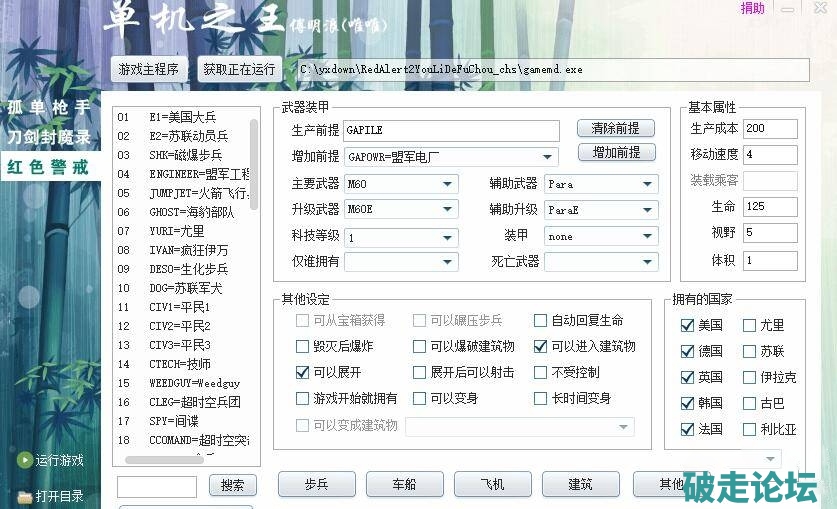Select the 刀剑封魔录 sidebar tab
This screenshot has width=837, height=509.
[48, 137]
